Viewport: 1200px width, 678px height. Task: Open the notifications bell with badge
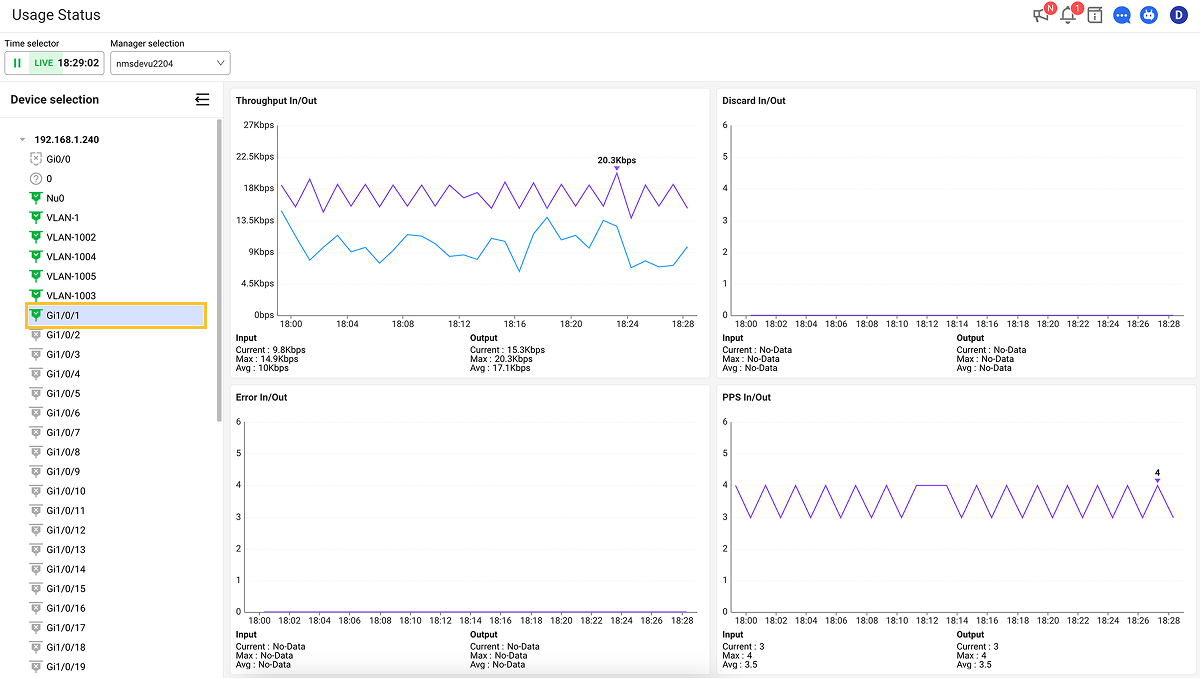click(1067, 15)
